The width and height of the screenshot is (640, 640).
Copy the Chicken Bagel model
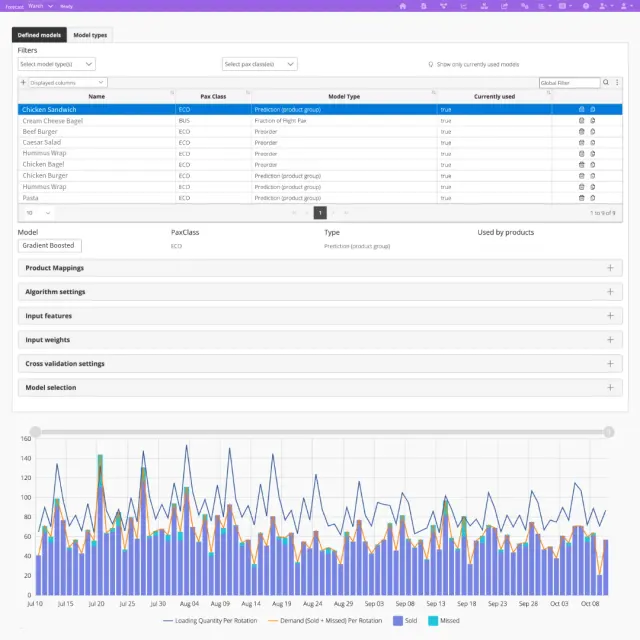point(593,164)
